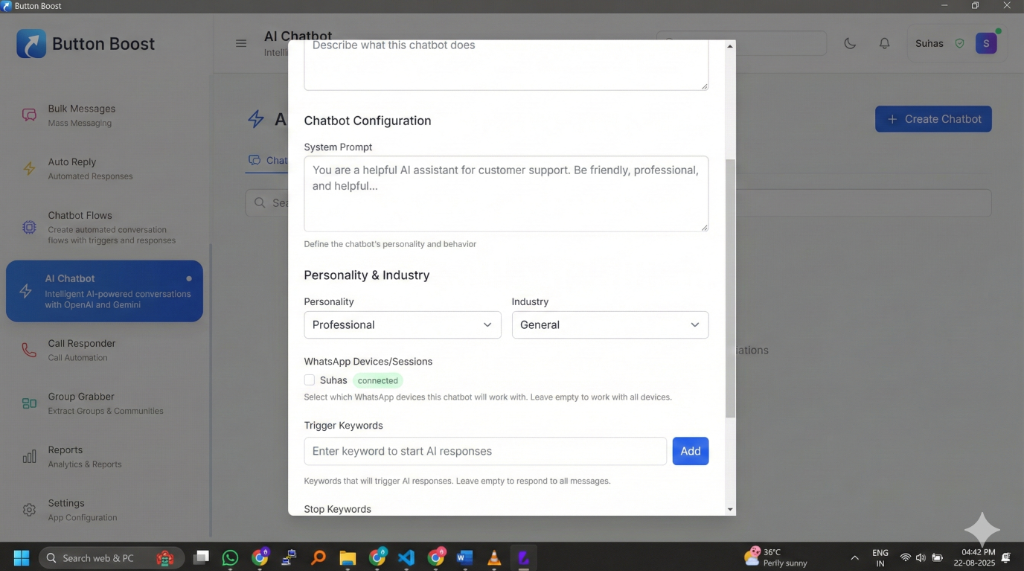Open WhatsApp from the taskbar
1024x571 pixels.
(230, 558)
